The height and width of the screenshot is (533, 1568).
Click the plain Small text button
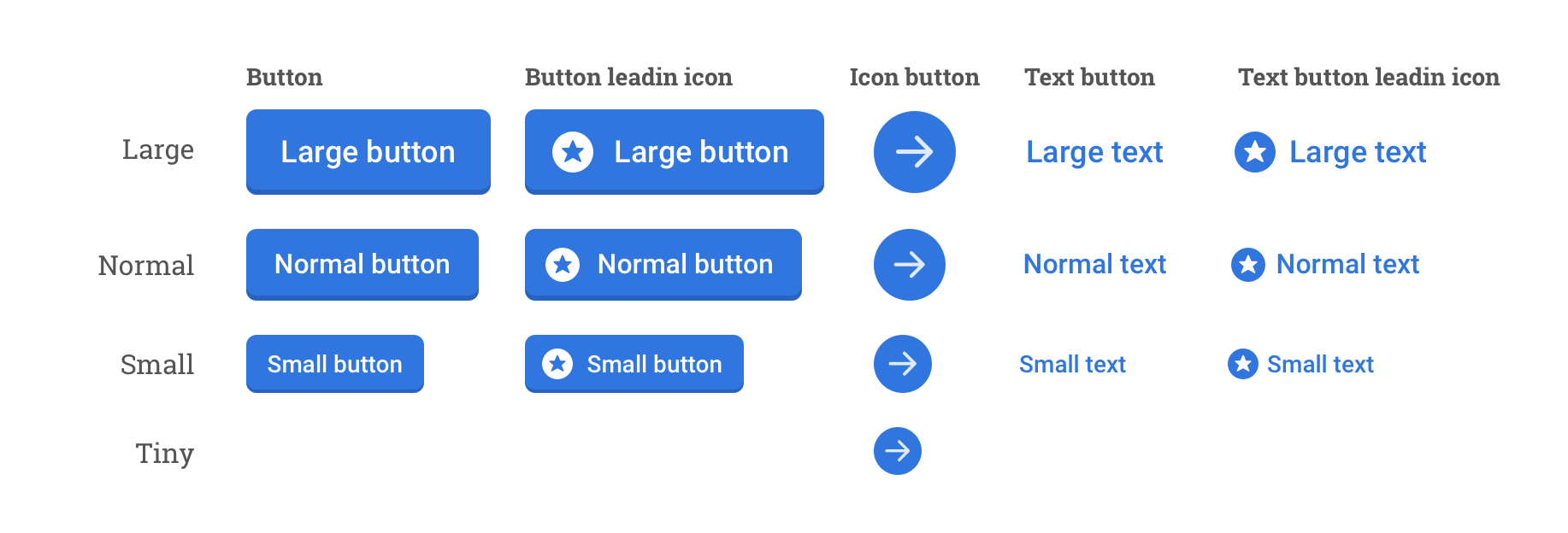[1072, 365]
